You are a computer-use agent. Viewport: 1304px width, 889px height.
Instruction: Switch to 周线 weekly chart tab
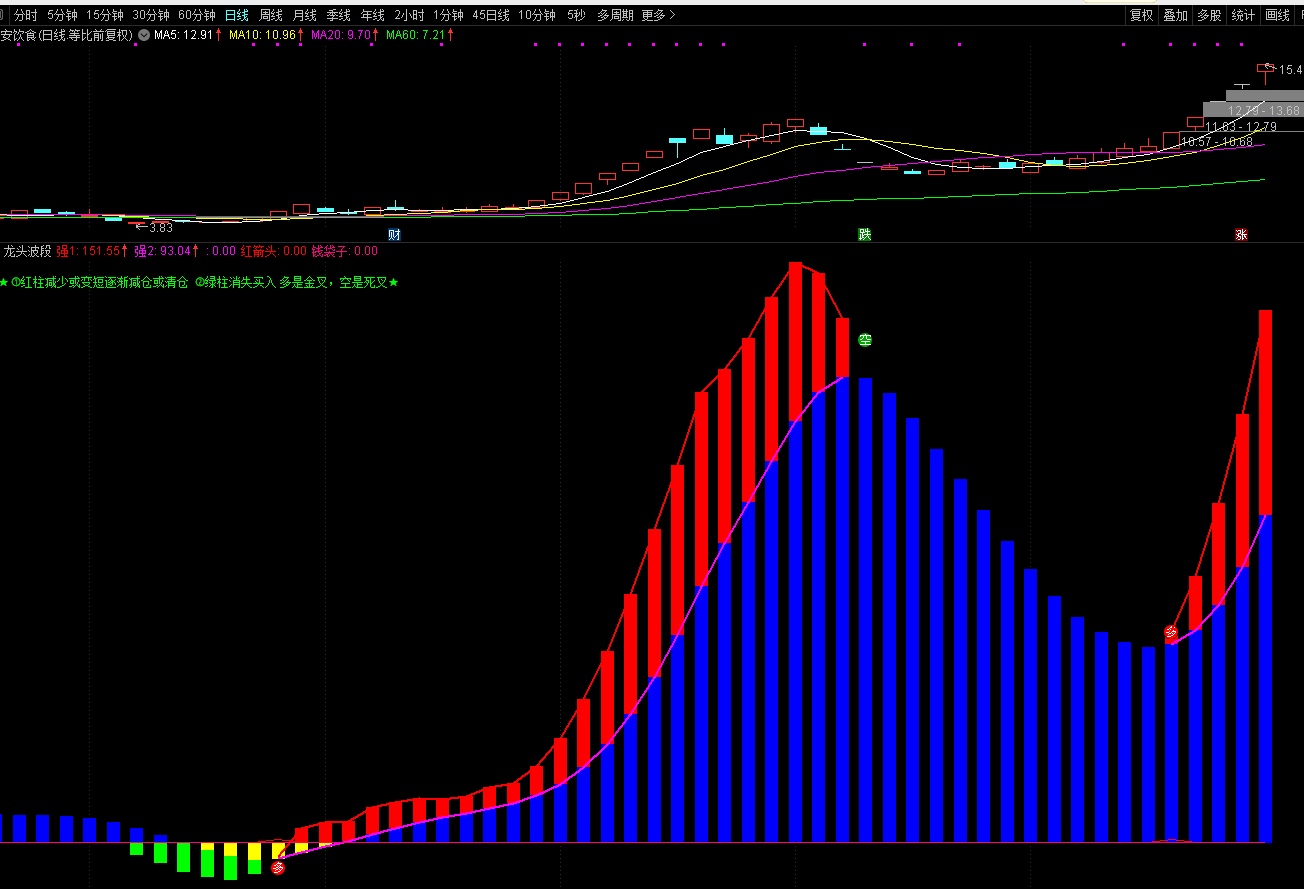click(x=271, y=15)
